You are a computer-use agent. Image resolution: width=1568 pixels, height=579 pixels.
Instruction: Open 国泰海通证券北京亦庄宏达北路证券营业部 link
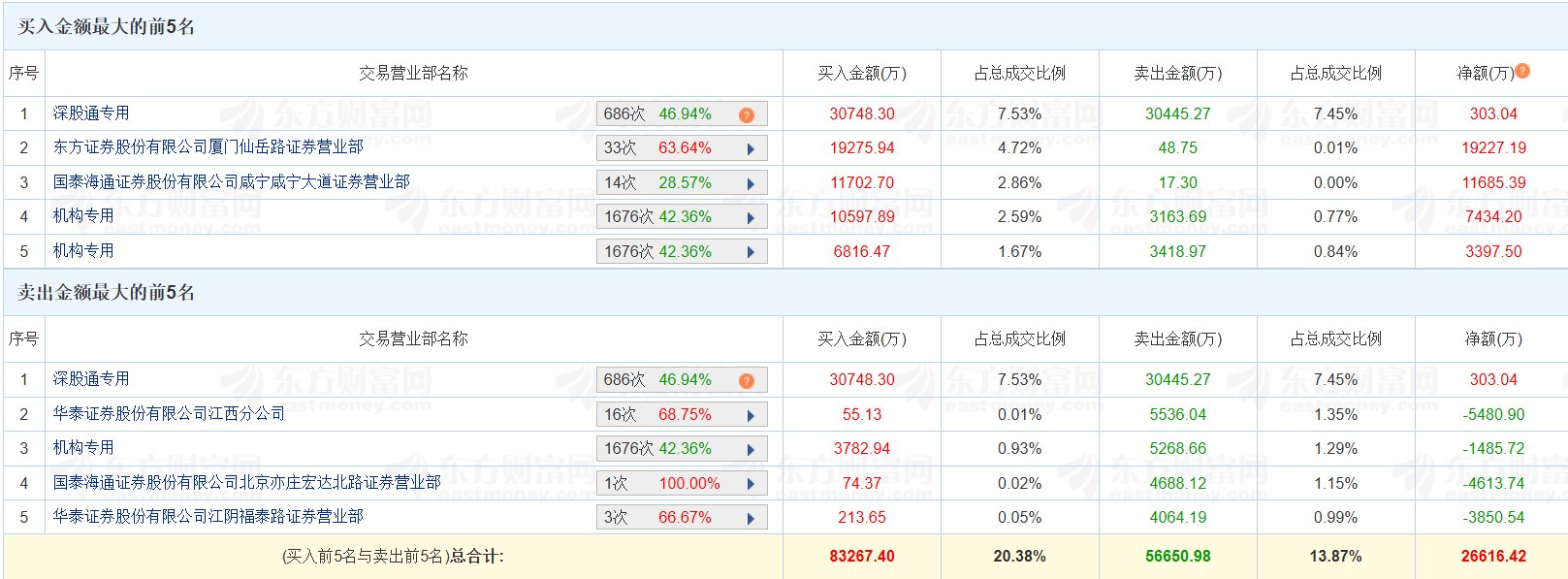pos(246,482)
